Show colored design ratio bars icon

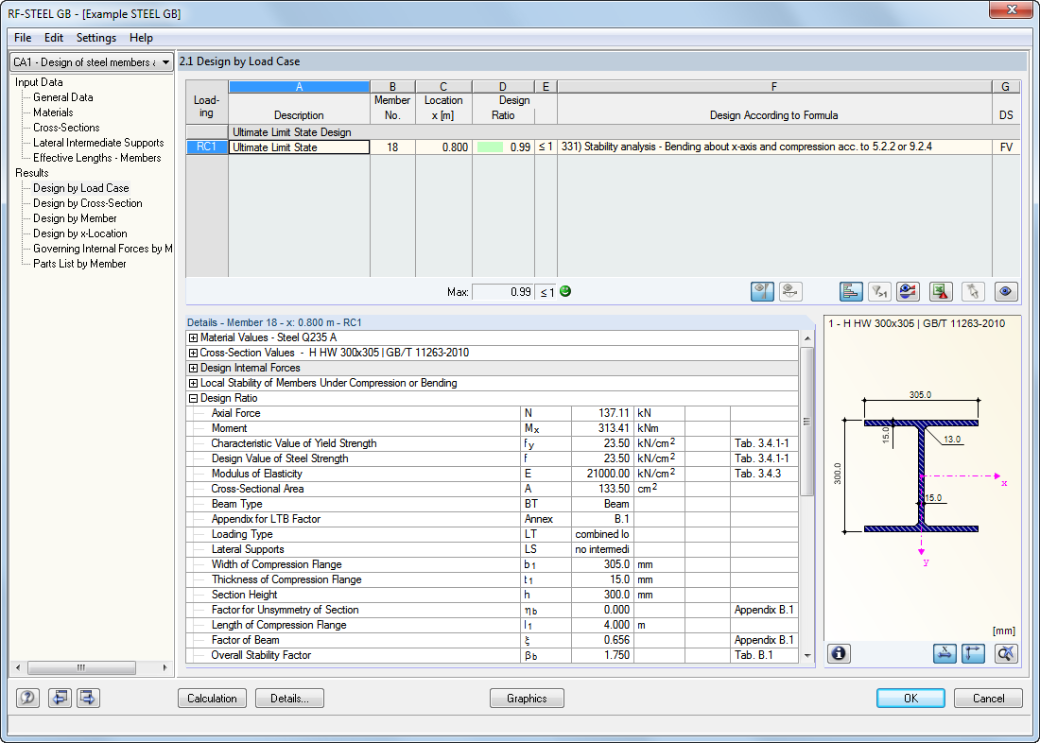tap(851, 292)
